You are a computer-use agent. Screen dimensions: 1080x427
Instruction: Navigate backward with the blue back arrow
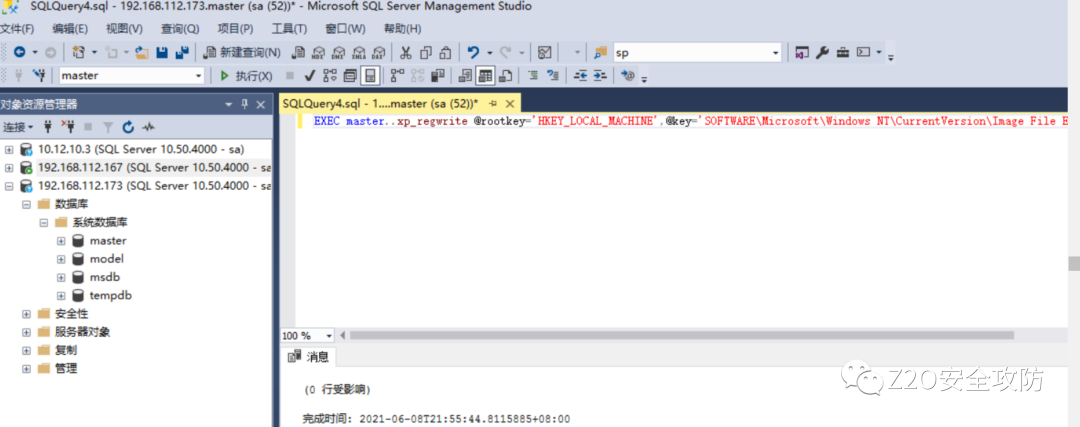[19, 52]
